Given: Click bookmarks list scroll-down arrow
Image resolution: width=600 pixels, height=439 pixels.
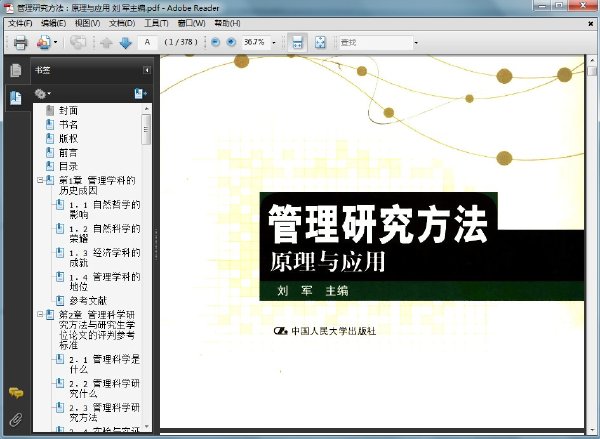Looking at the screenshot, I should tap(146, 426).
